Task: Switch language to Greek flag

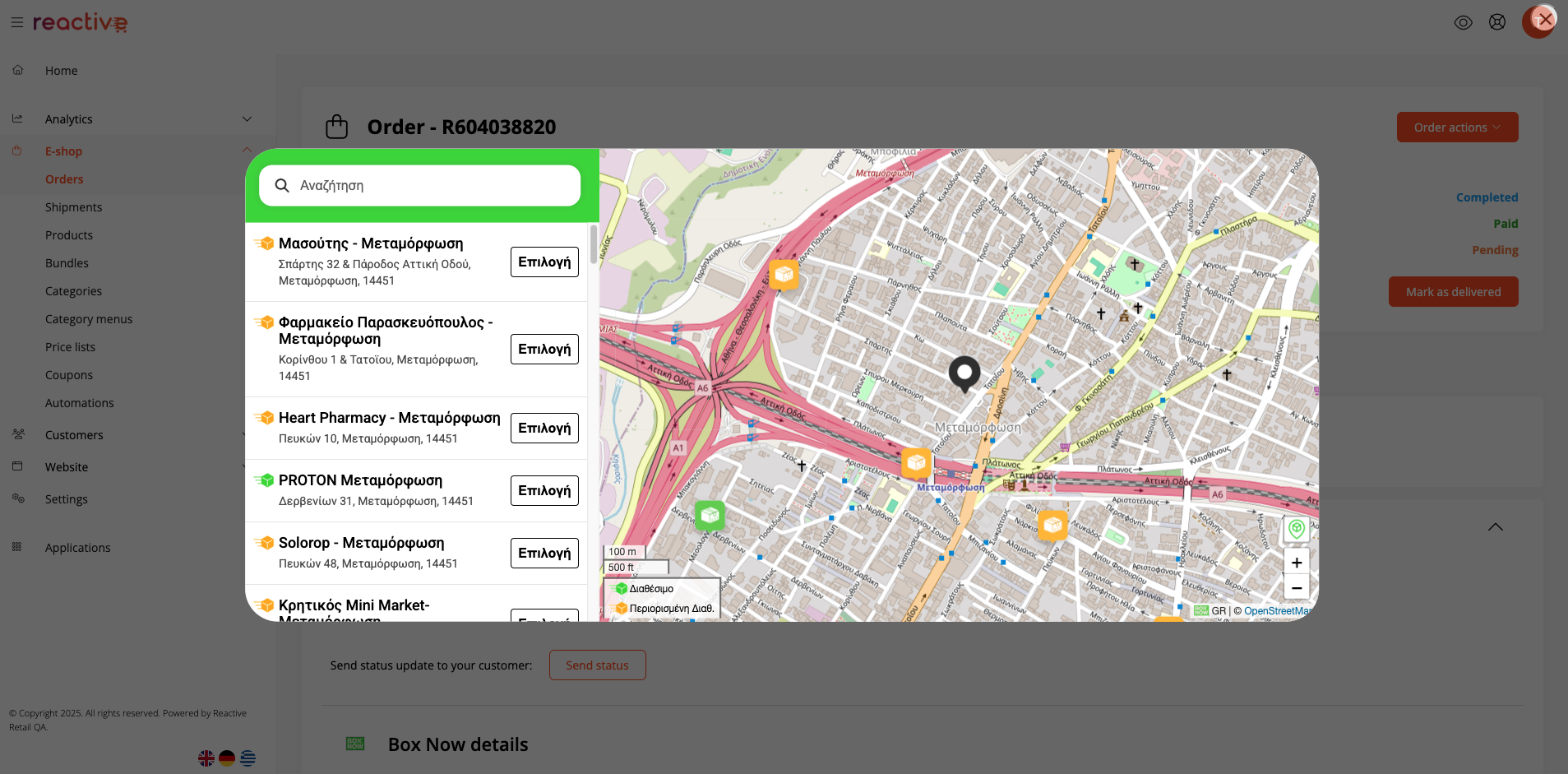Action: (x=247, y=758)
